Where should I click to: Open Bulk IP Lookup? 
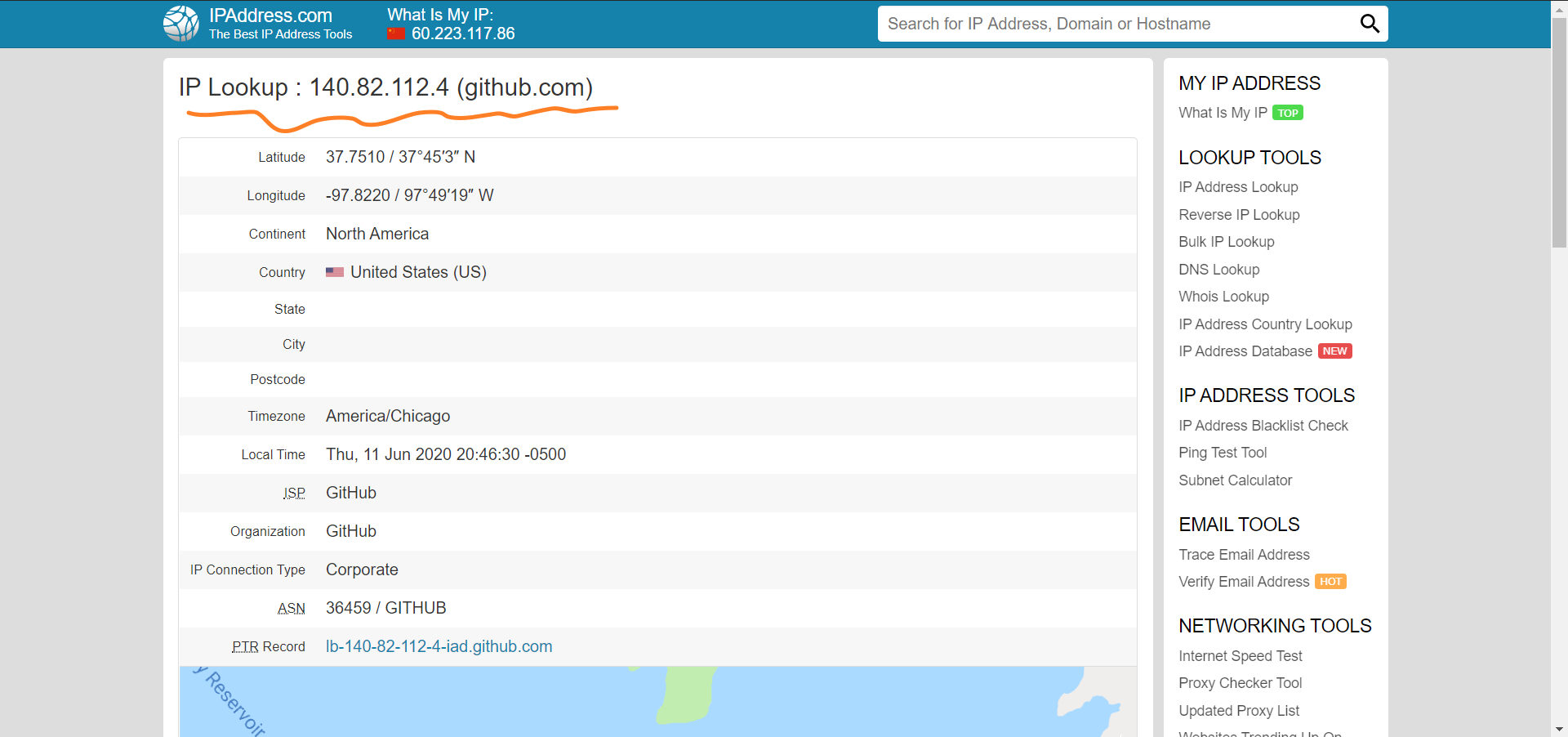point(1226,242)
